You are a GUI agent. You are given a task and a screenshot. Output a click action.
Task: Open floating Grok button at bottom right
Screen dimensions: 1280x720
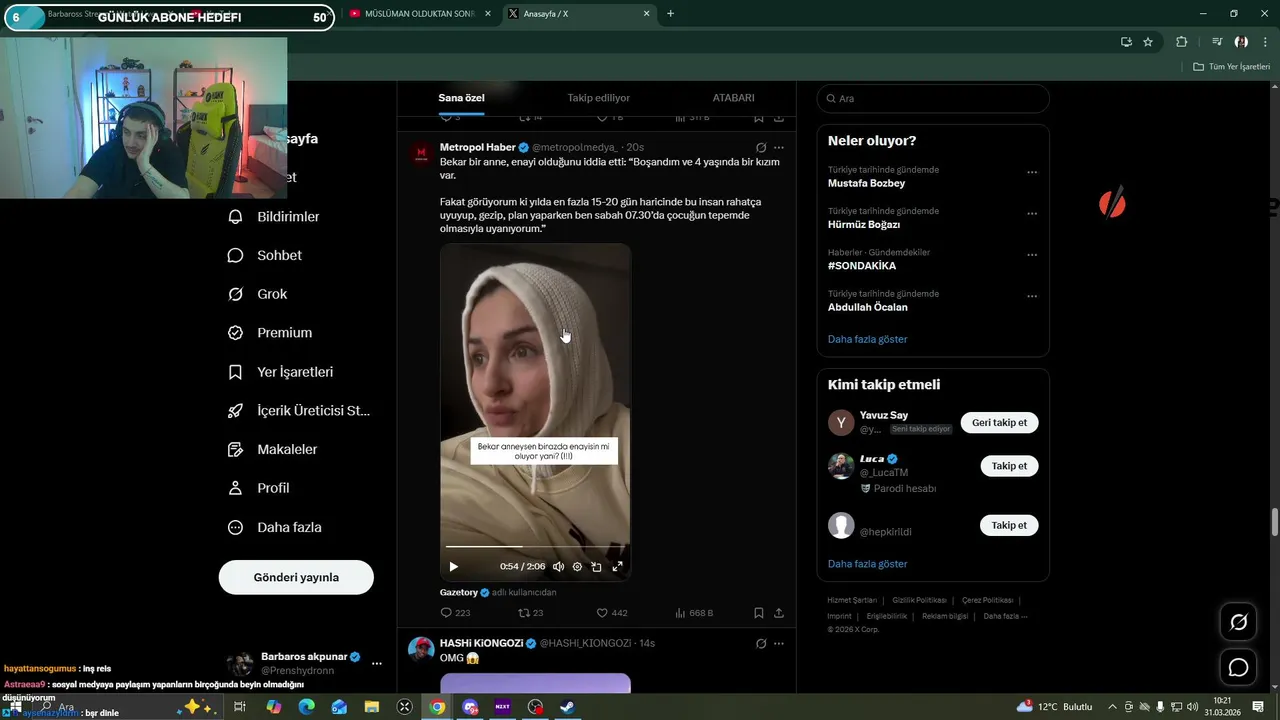tap(1238, 622)
